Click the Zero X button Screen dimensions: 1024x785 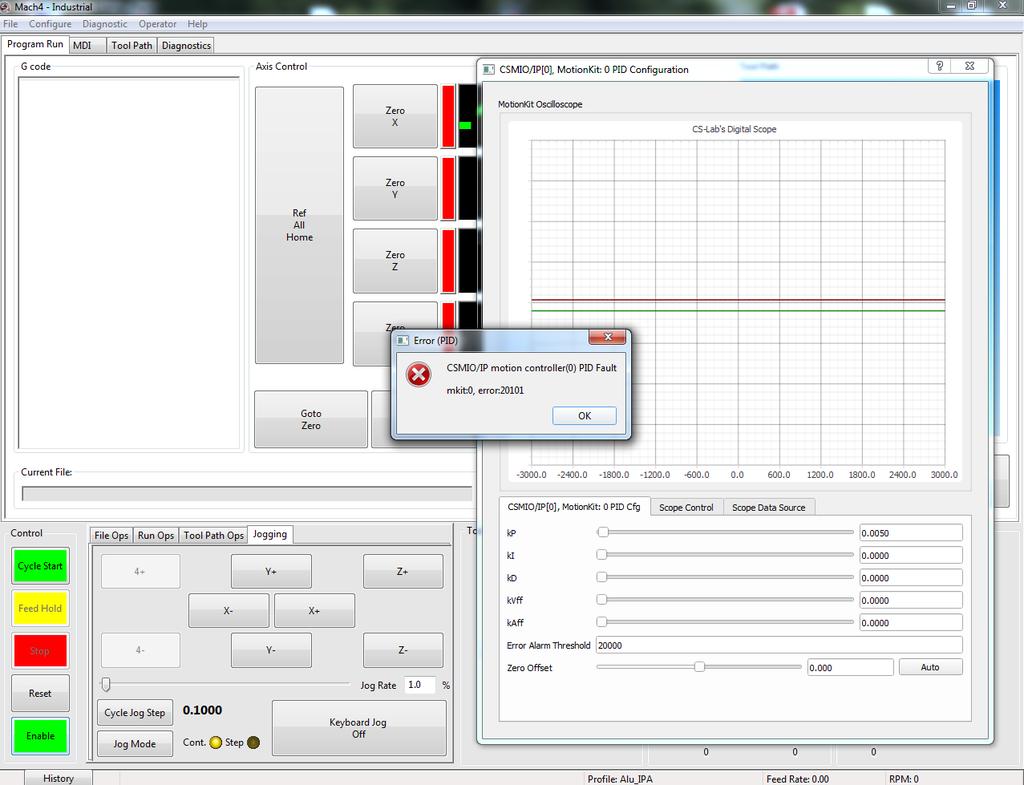click(x=395, y=116)
